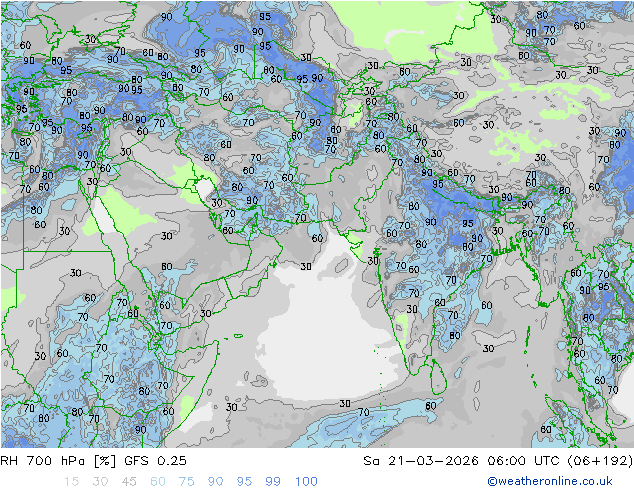The width and height of the screenshot is (634, 490).
Task: Click the "GFS 0.25" model label
Action: pyautogui.click(x=156, y=460)
